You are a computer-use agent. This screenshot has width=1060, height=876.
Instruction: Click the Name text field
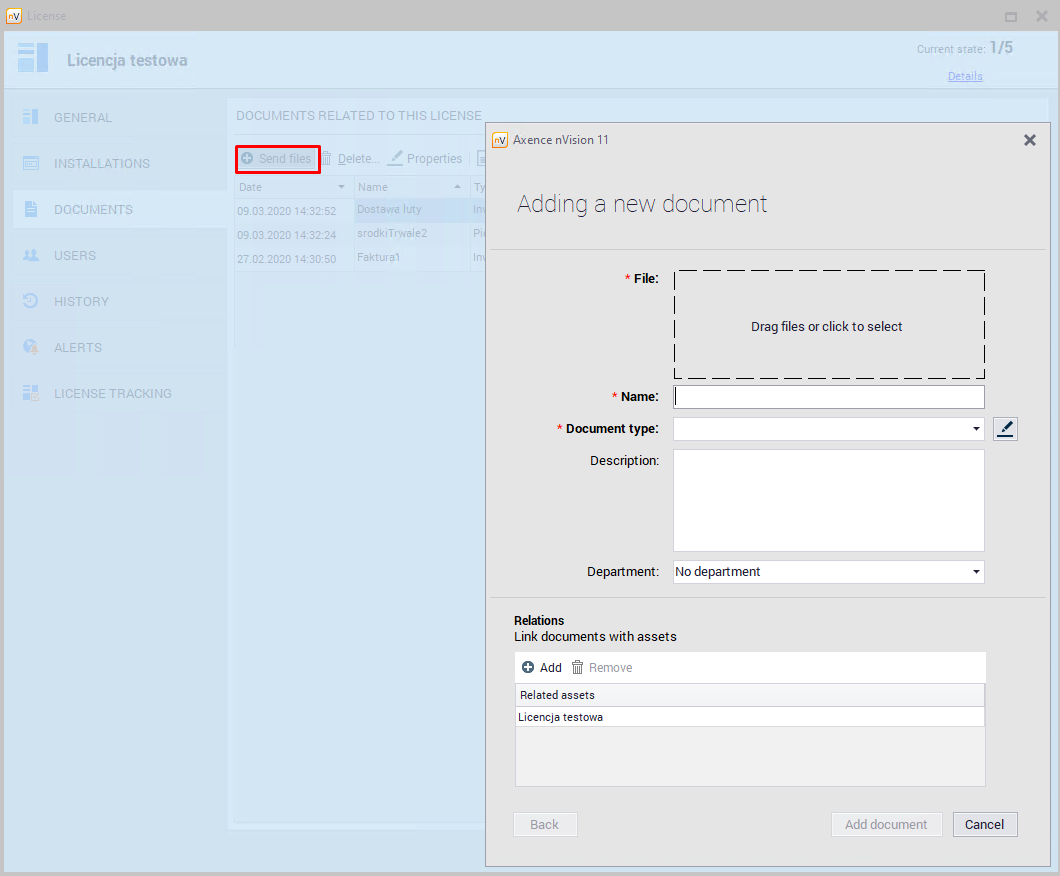click(x=828, y=397)
